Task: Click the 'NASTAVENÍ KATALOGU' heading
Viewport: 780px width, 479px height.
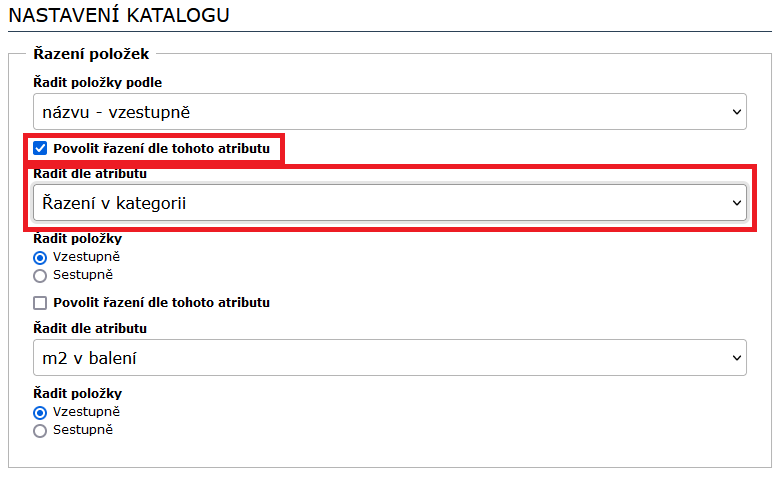Action: (119, 15)
